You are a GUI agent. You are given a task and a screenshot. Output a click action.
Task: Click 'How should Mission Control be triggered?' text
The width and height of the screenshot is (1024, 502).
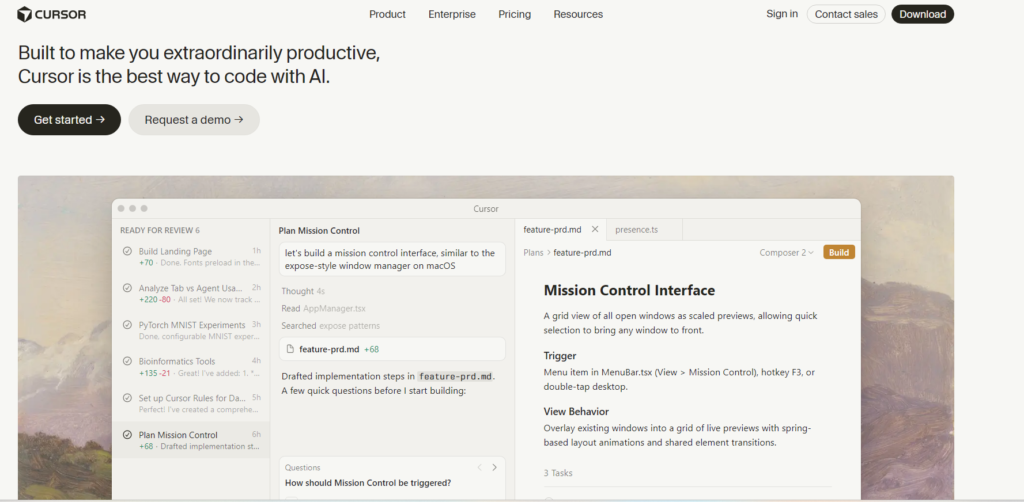pos(368,483)
